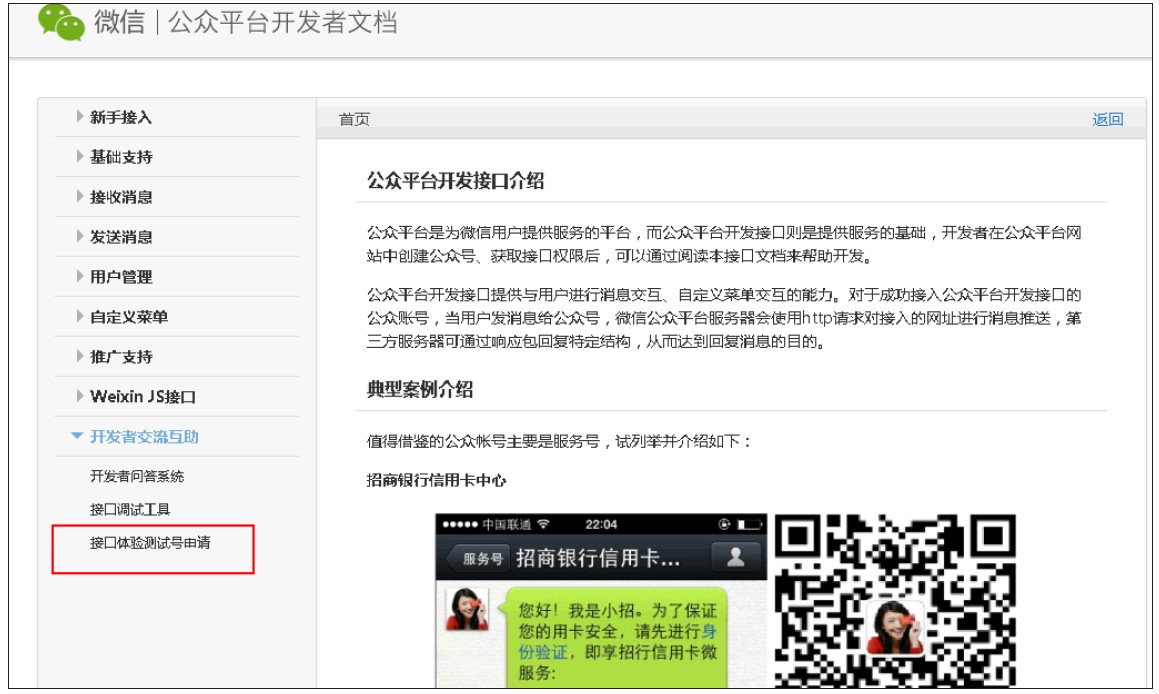Expand the 基础支持 arrow

point(80,156)
